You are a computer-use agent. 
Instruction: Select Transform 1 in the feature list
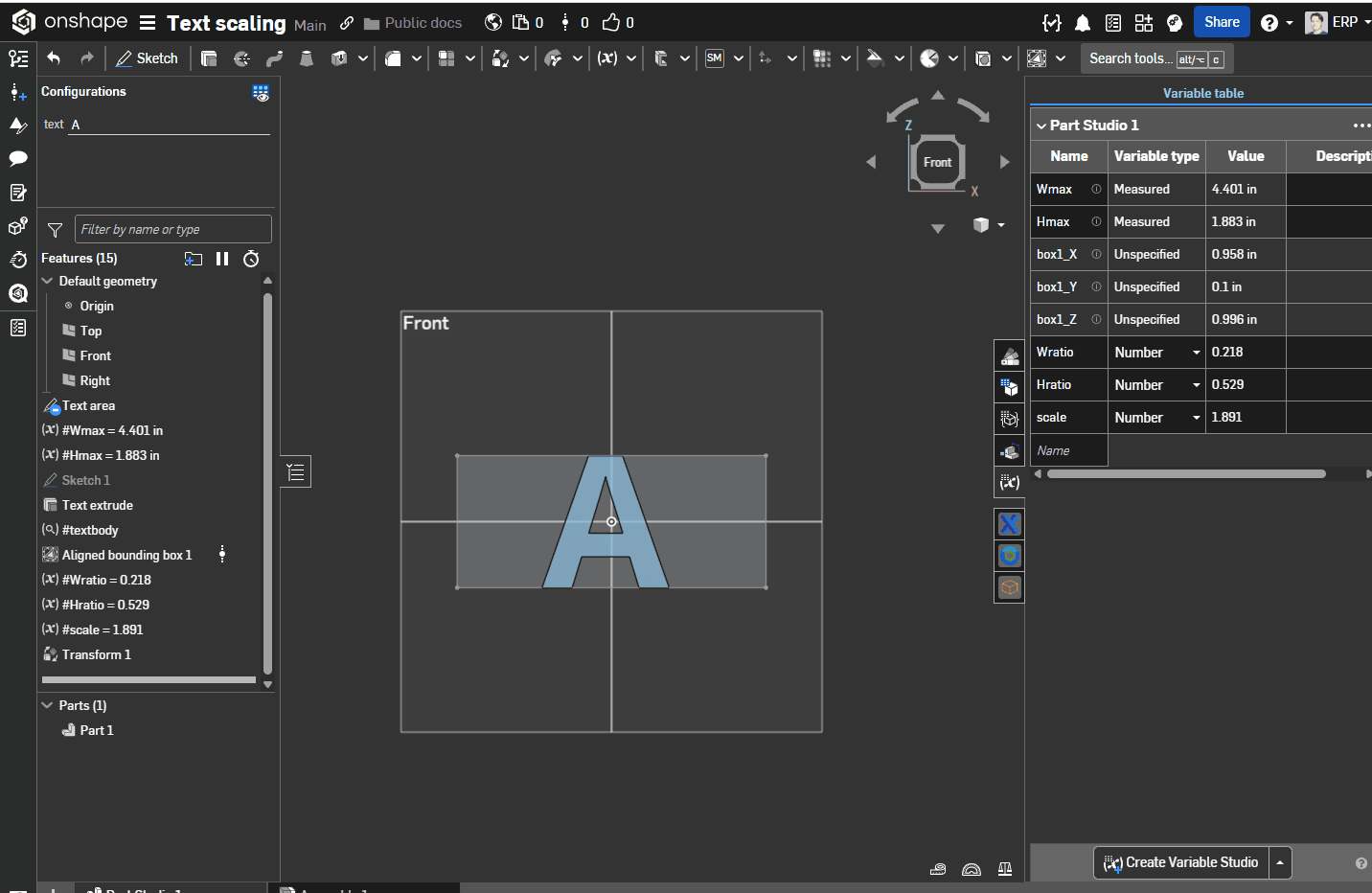(96, 654)
